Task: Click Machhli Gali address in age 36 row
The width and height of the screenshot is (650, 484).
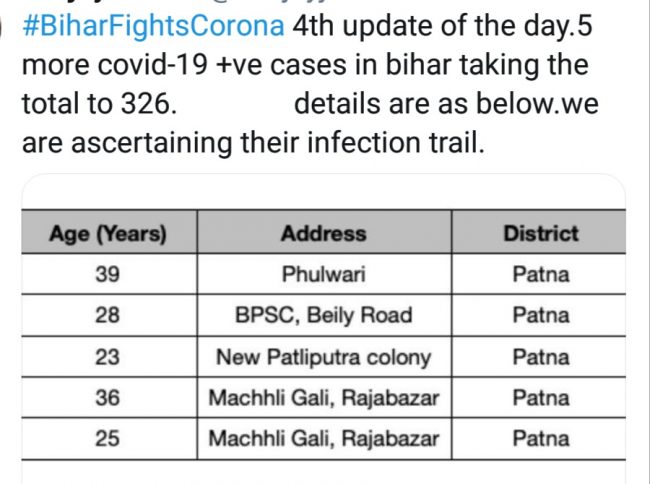Action: (323, 398)
